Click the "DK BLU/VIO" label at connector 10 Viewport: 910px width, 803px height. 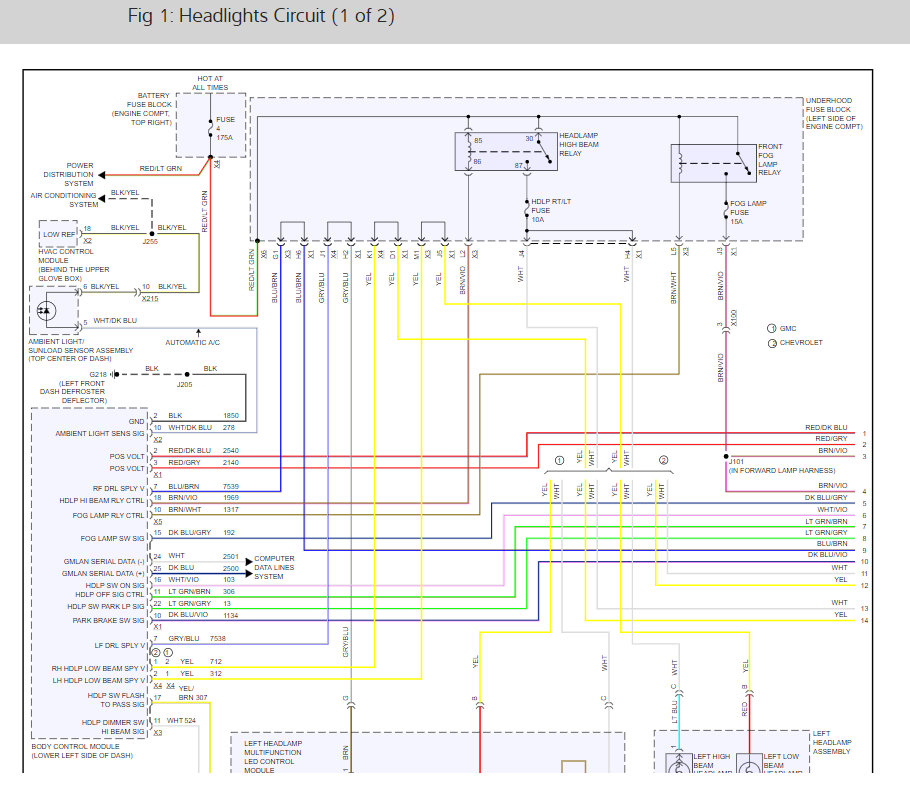coord(828,555)
